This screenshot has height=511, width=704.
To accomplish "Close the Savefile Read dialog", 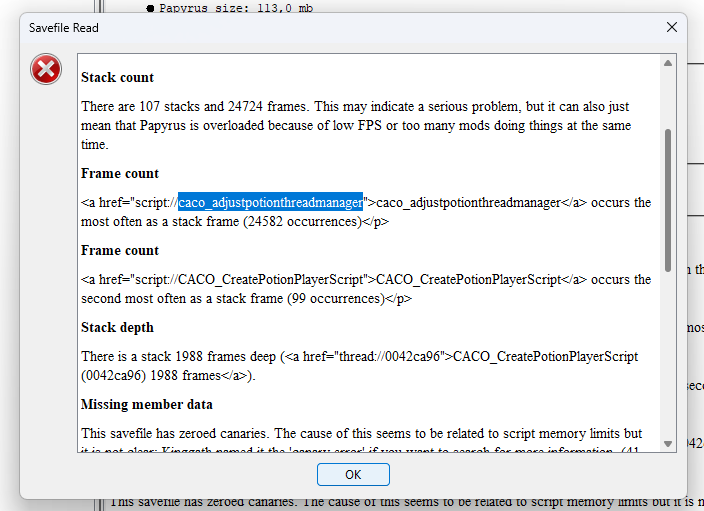I will pyautogui.click(x=672, y=27).
